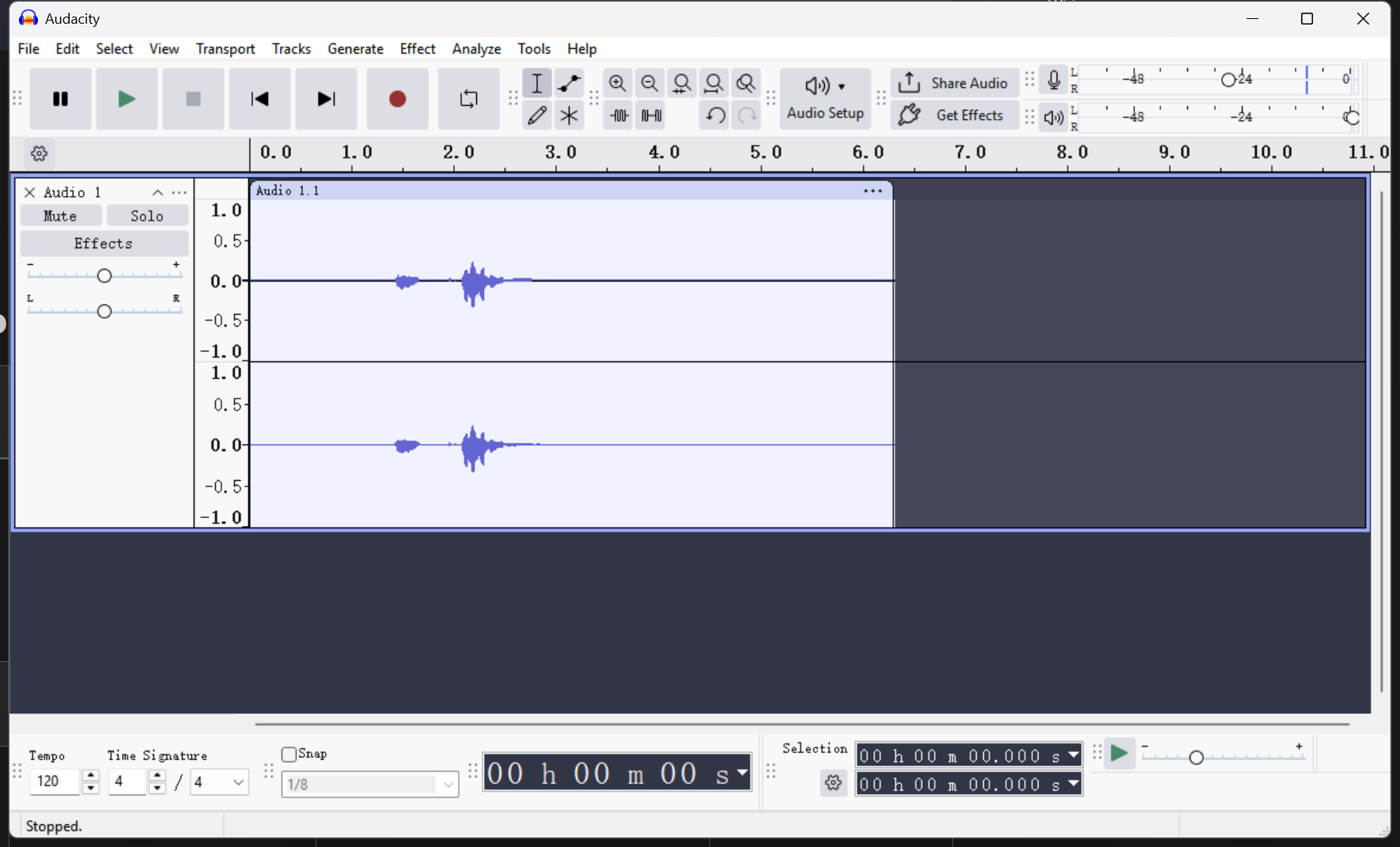The height and width of the screenshot is (847, 1400).
Task: Open the Effect menu
Action: 418,49
